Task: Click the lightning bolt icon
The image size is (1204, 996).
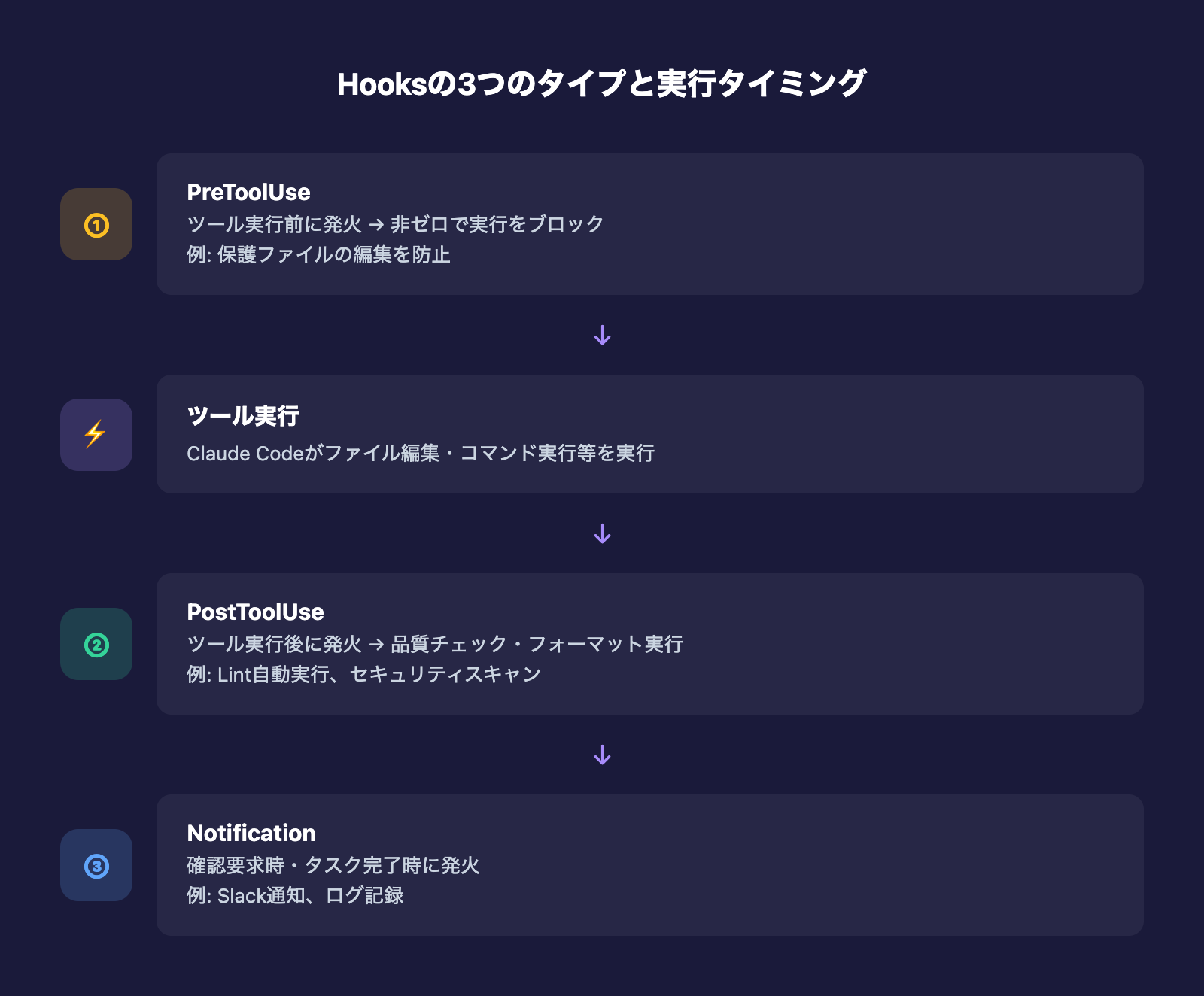Action: click(x=96, y=434)
